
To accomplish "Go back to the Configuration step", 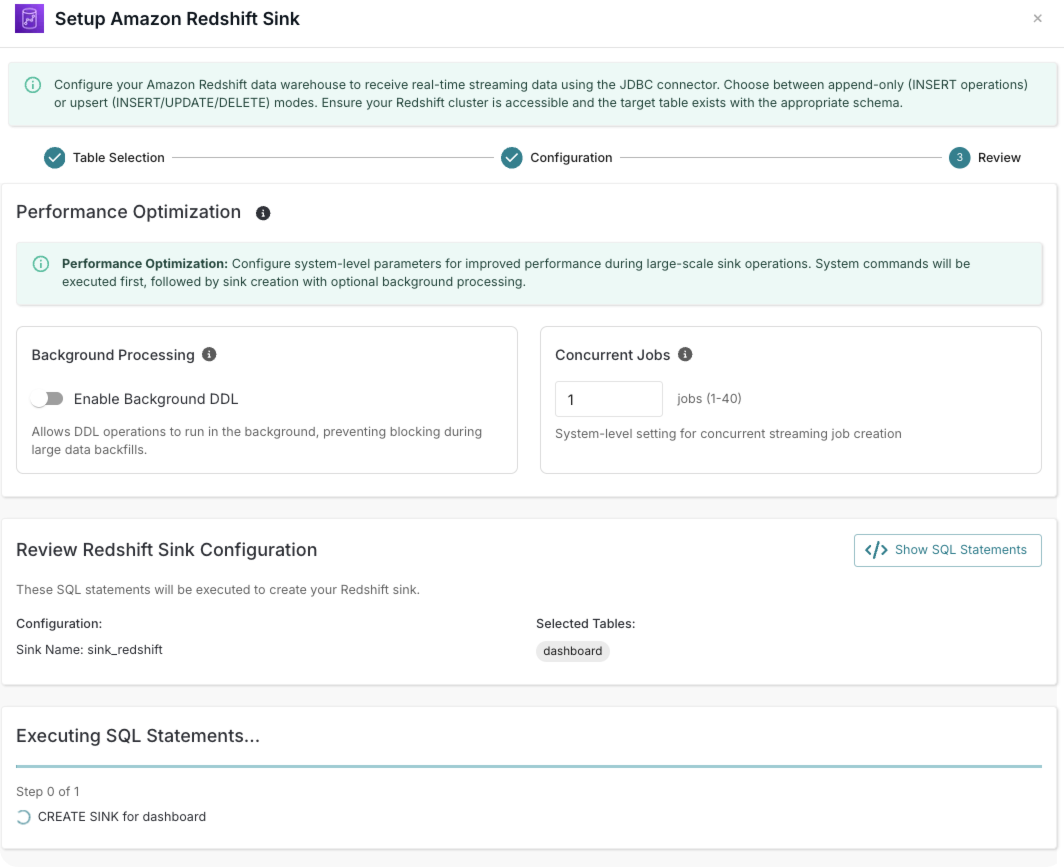I will click(570, 157).
